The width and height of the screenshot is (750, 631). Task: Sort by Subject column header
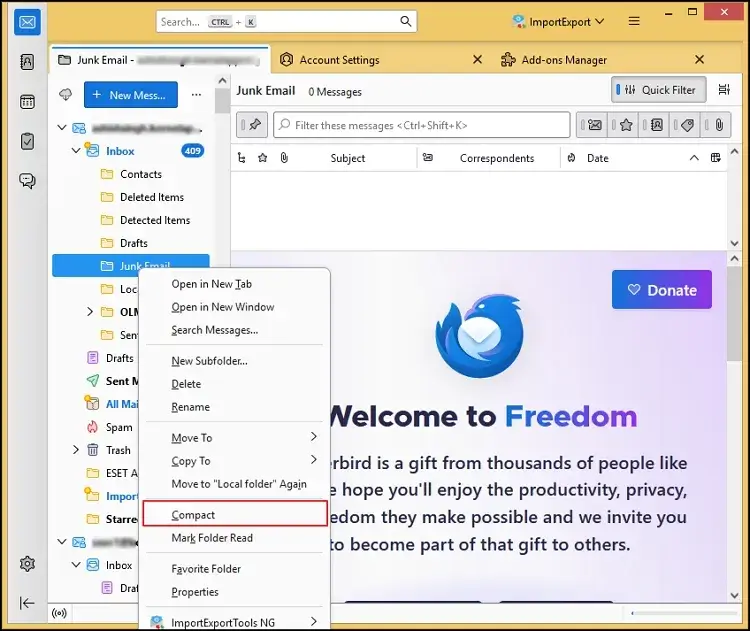point(347,158)
